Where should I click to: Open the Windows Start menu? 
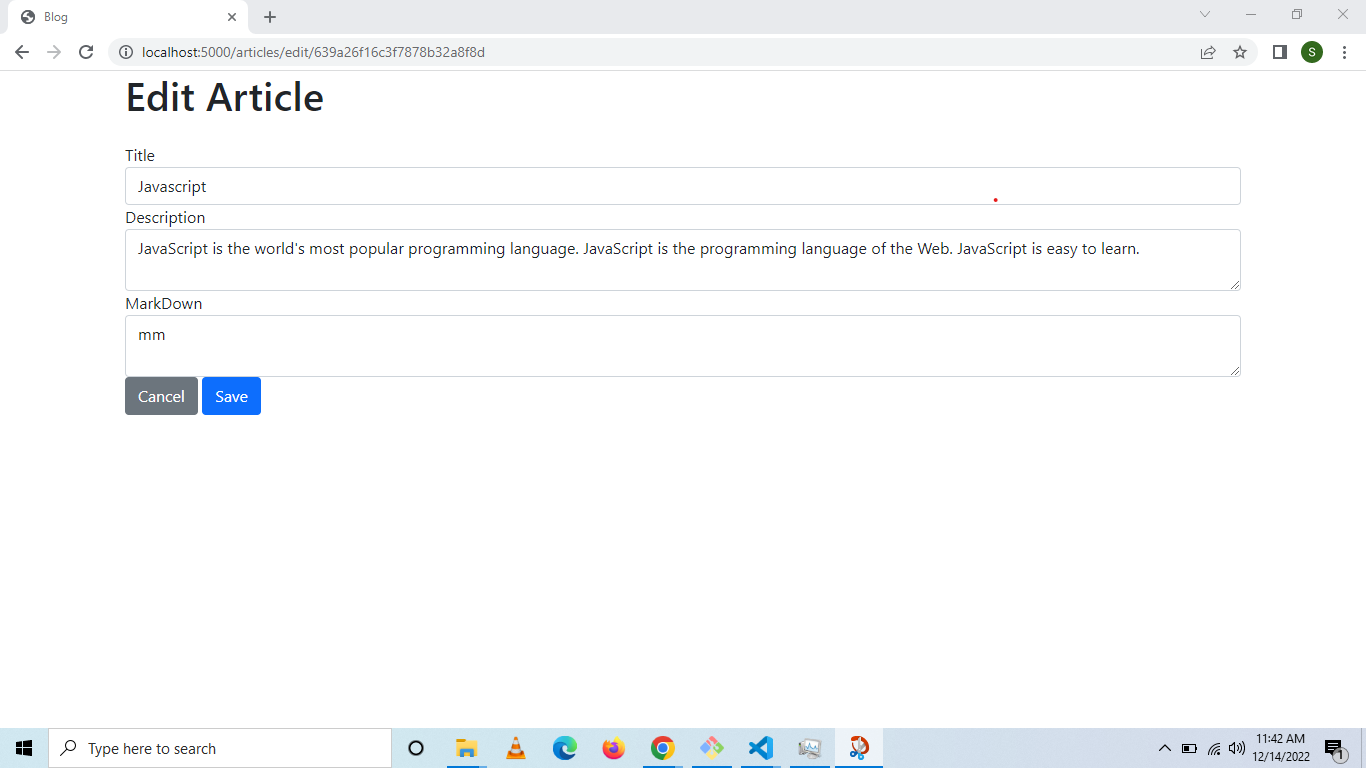(24, 748)
